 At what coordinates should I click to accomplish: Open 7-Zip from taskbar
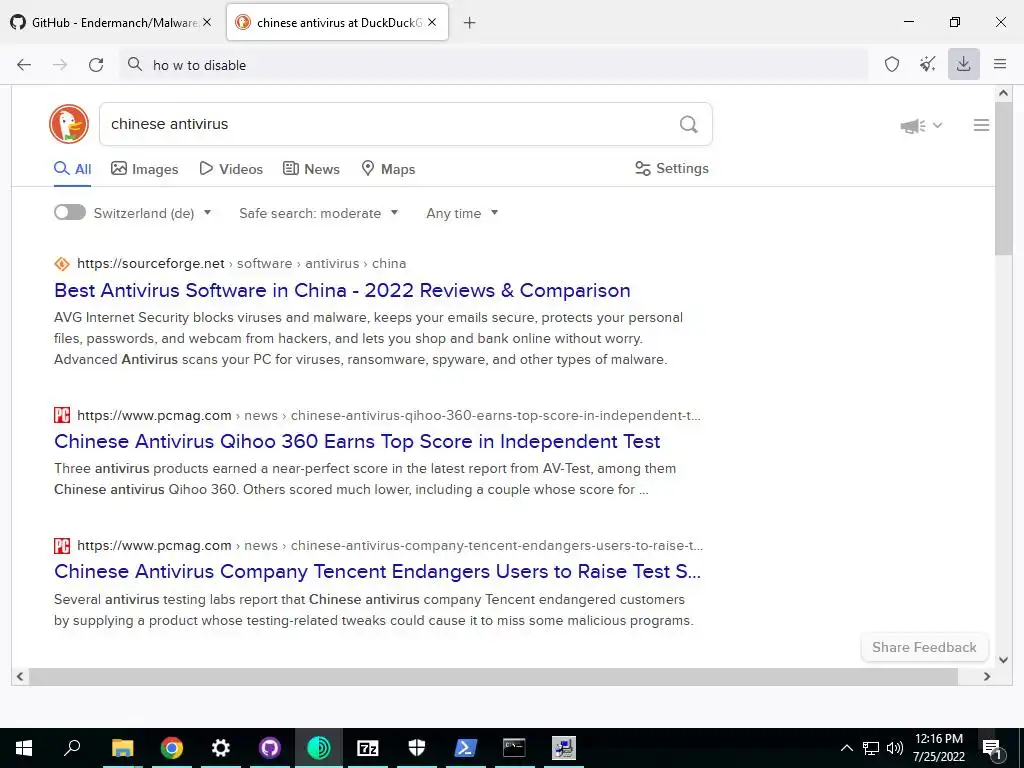point(368,748)
